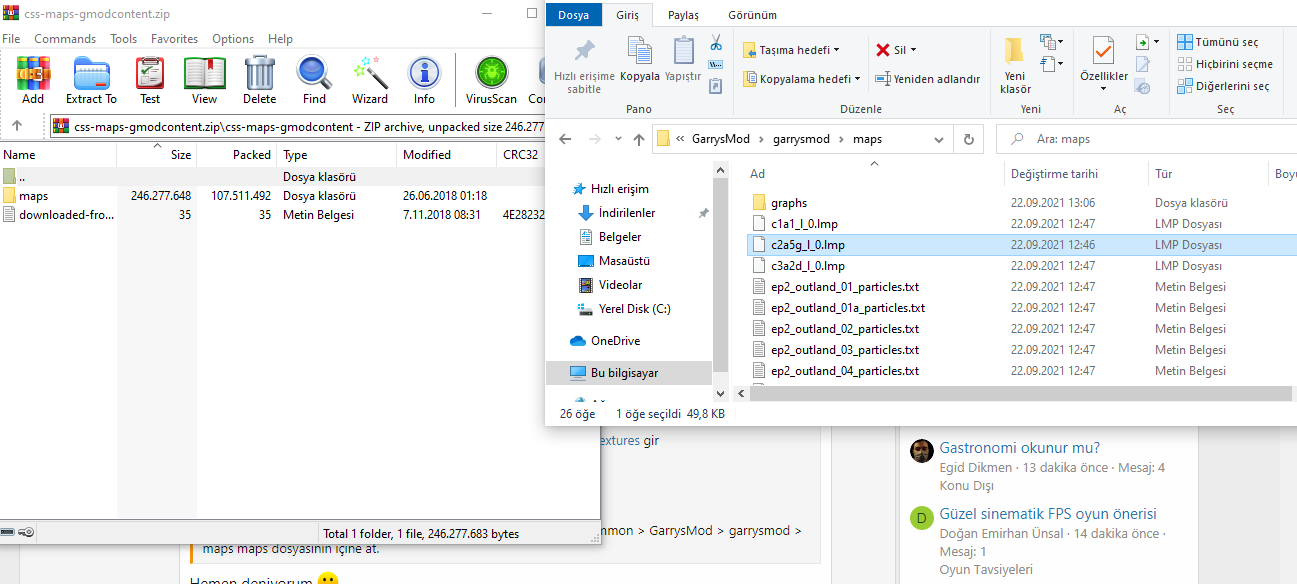The width and height of the screenshot is (1297, 584).
Task: Click the copy path icon in Pano group
Action: pos(716,65)
